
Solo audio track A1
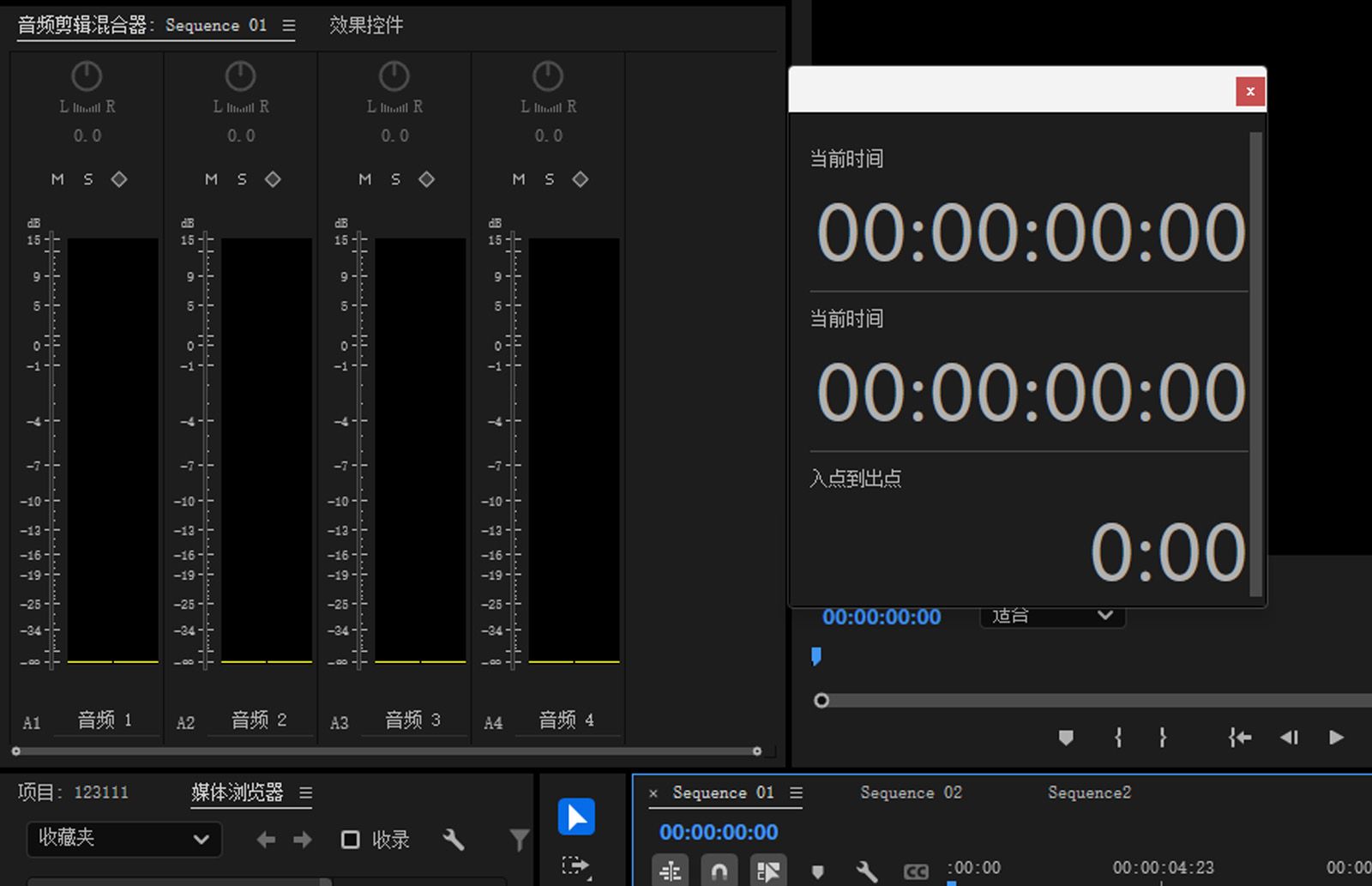tap(88, 179)
